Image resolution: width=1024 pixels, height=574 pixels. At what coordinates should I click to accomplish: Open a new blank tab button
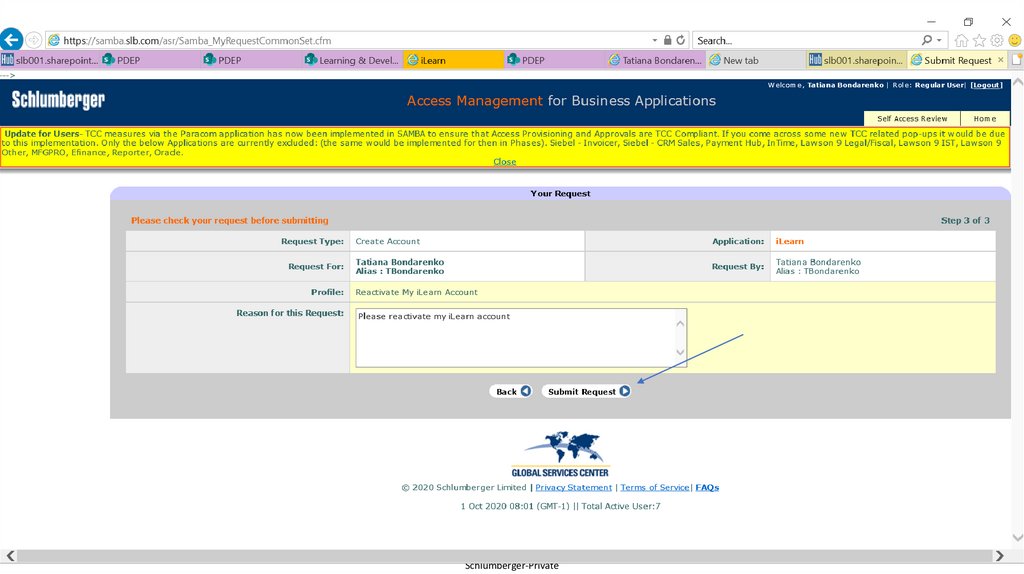pyautogui.click(x=1017, y=59)
